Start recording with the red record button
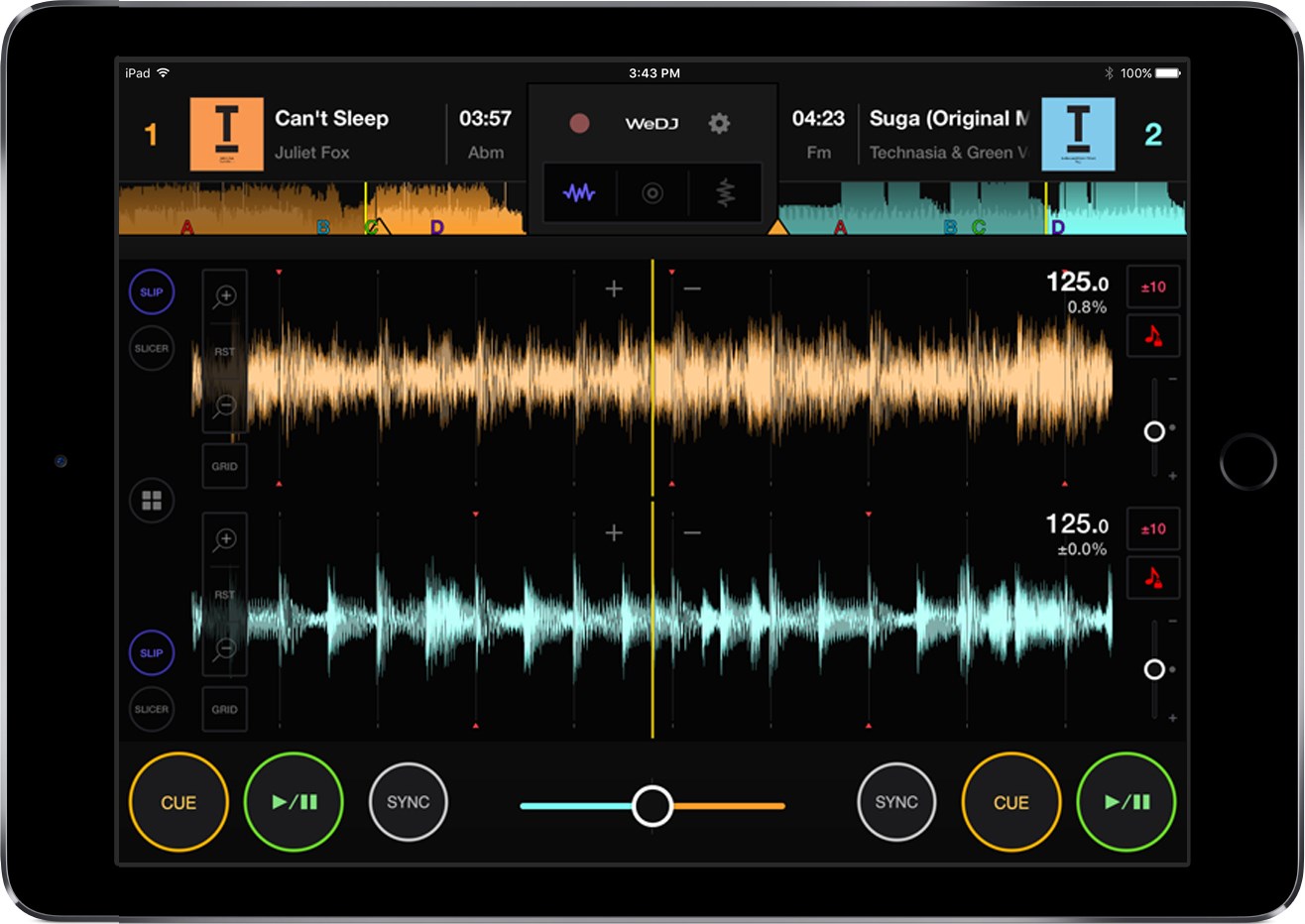 click(x=579, y=123)
